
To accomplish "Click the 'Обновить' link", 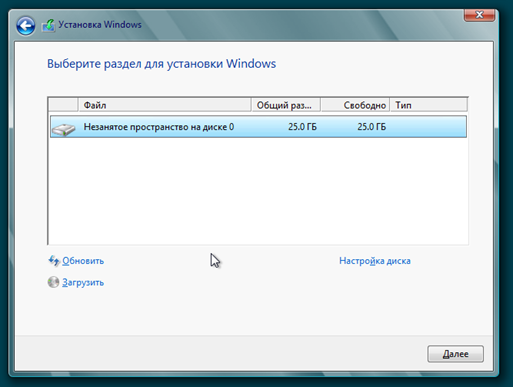I will (x=83, y=261).
